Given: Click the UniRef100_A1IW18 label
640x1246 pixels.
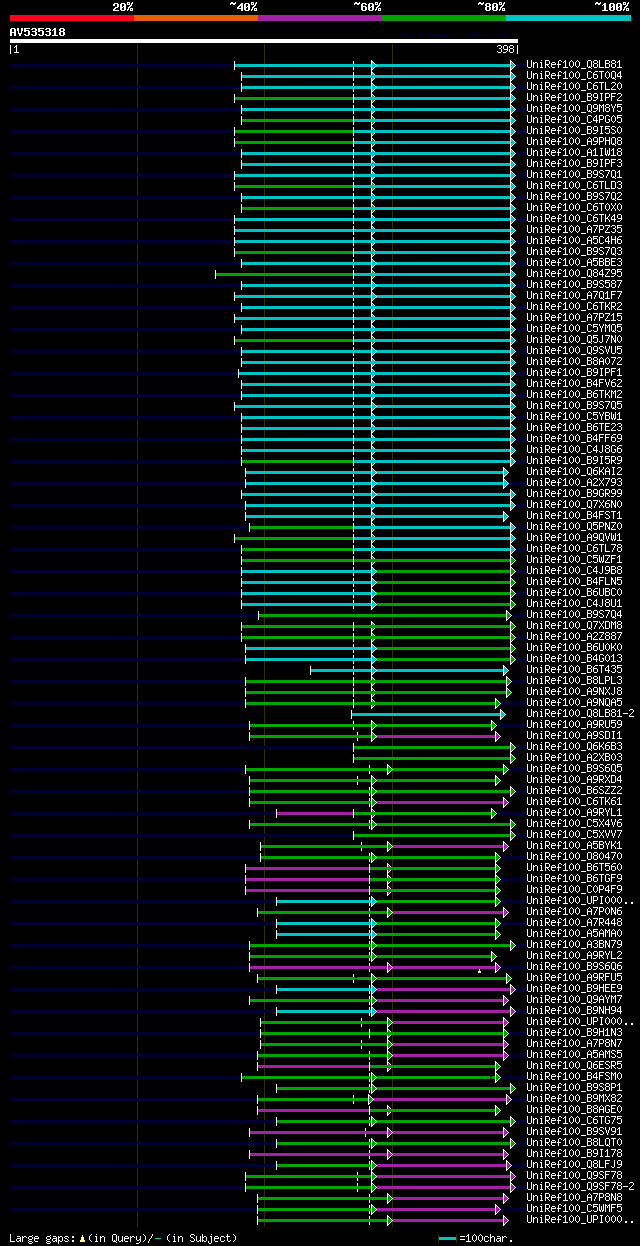Looking at the screenshot, I should tap(574, 152).
